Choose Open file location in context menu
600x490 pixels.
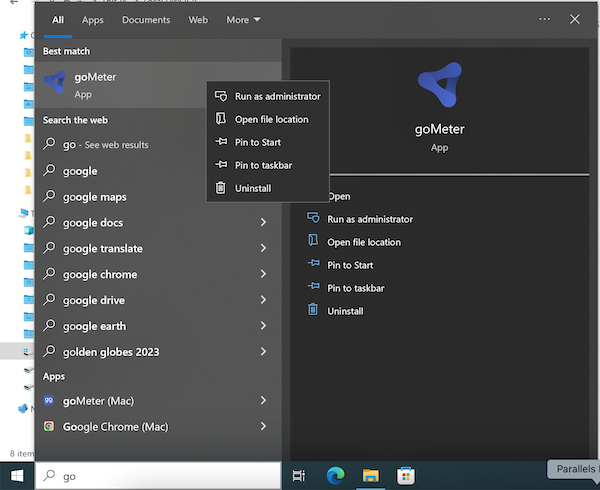pos(268,119)
